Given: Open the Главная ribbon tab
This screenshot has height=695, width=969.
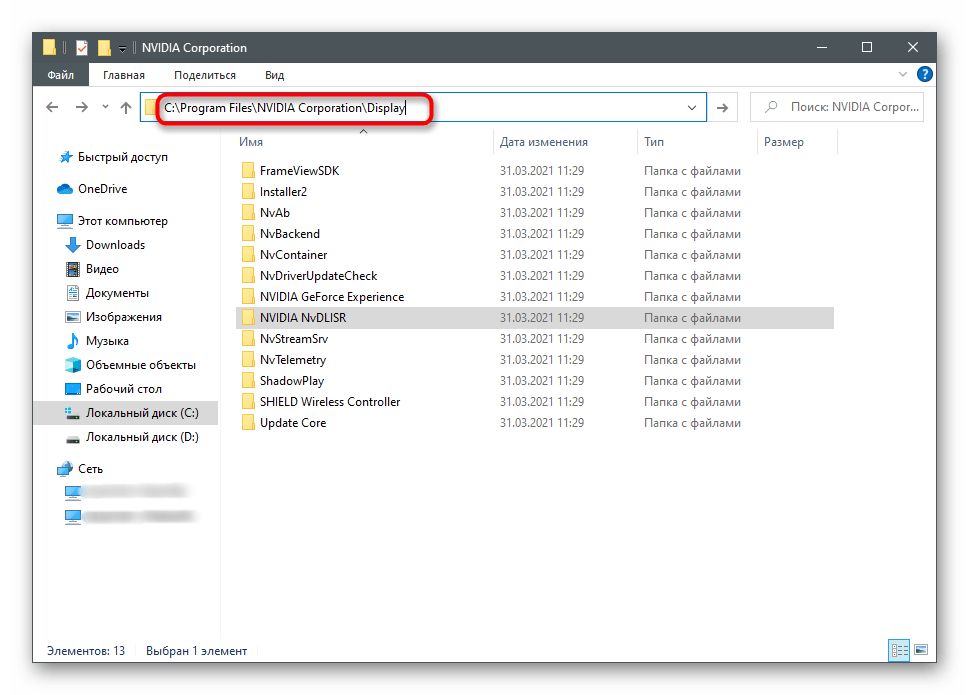Looking at the screenshot, I should coord(124,75).
